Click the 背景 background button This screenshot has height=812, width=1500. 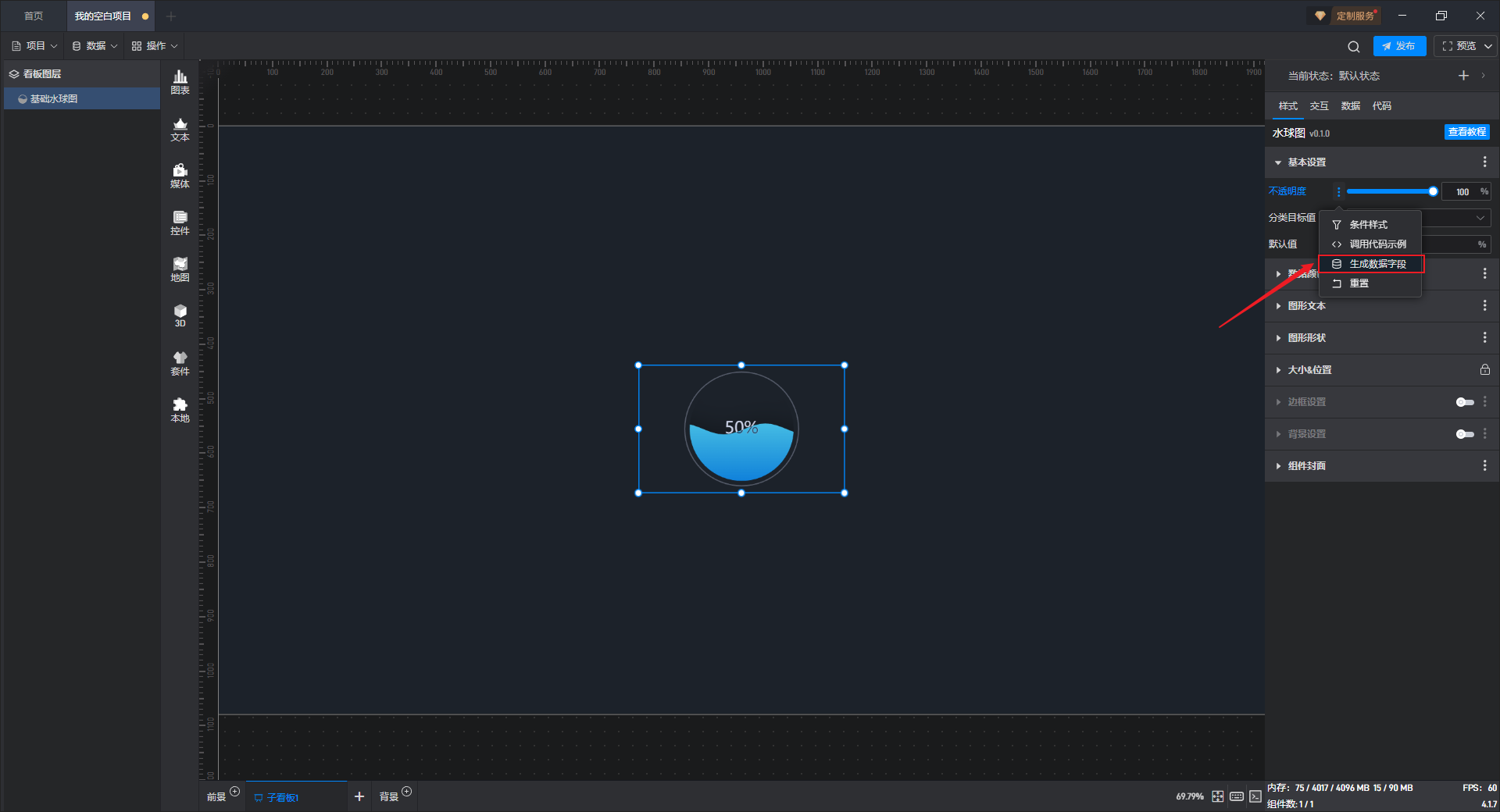388,797
